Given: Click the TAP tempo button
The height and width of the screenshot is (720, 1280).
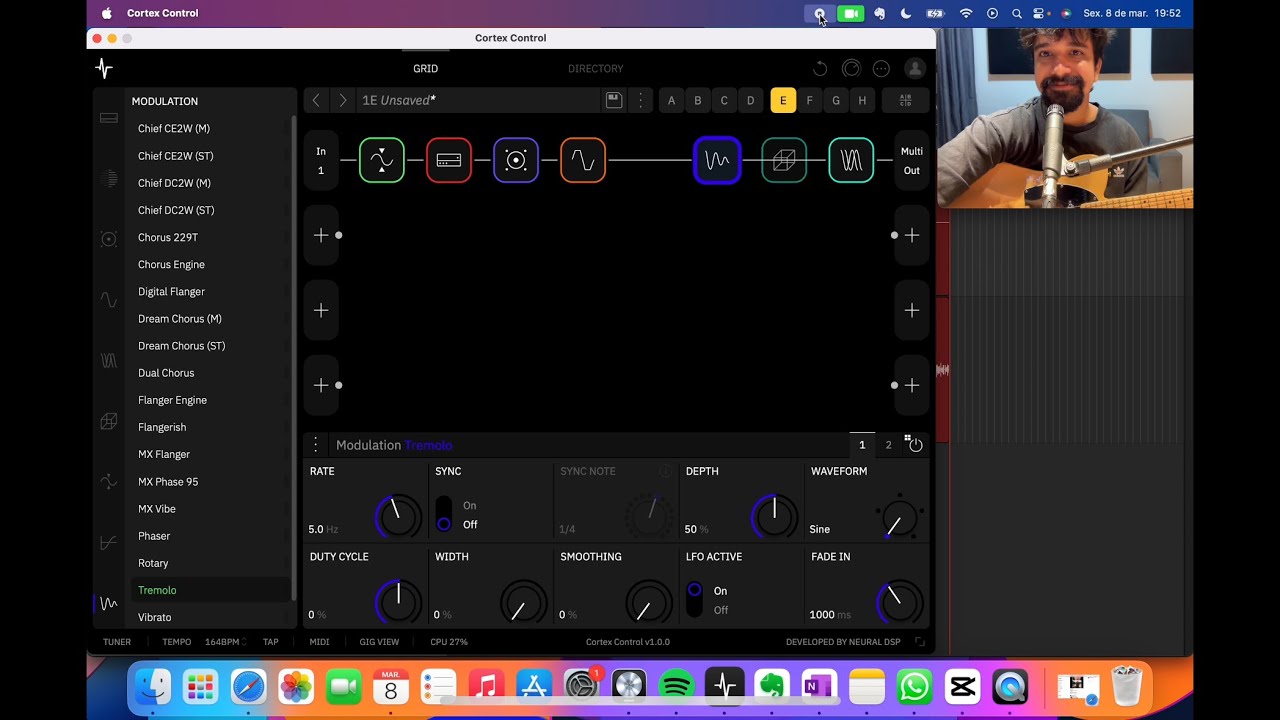Looking at the screenshot, I should [271, 642].
